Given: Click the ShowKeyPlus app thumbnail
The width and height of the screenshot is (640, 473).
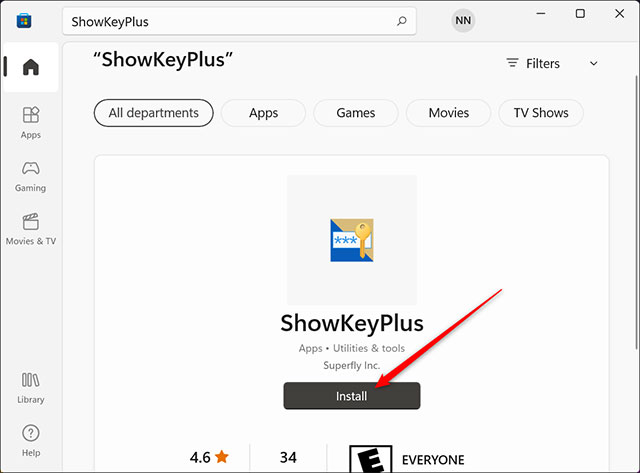Looking at the screenshot, I should [352, 240].
